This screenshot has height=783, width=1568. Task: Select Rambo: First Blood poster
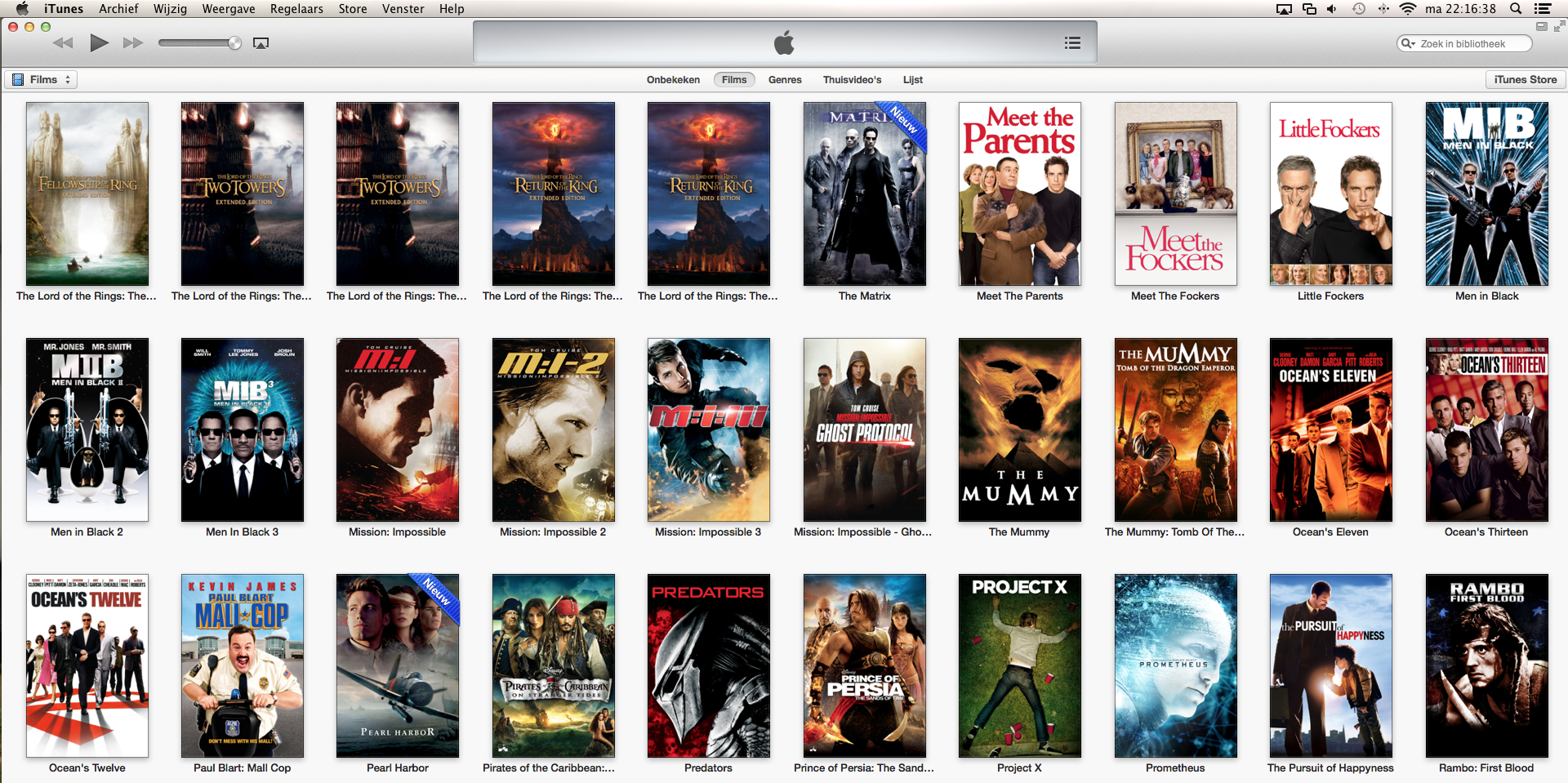click(1486, 665)
